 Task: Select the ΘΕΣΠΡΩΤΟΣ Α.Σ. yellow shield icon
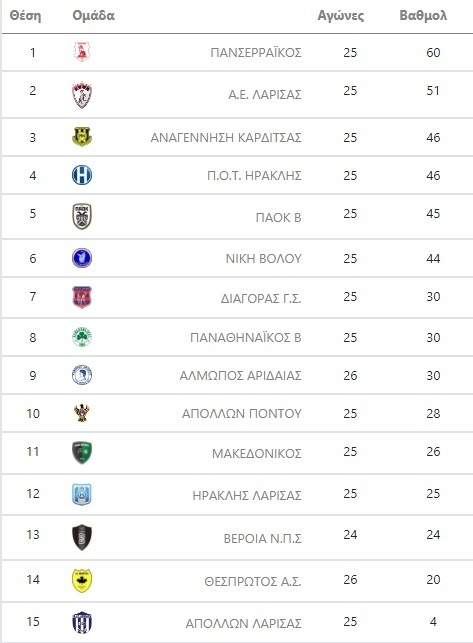pos(82,581)
